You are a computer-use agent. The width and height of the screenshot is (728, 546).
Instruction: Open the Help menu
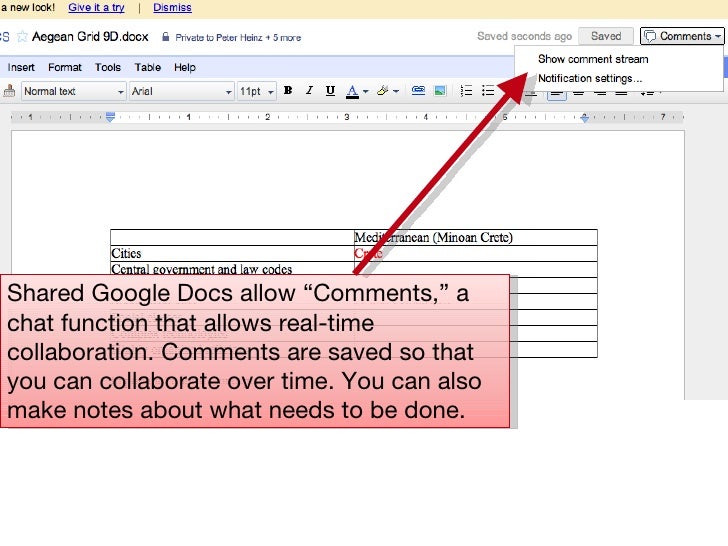tap(185, 67)
